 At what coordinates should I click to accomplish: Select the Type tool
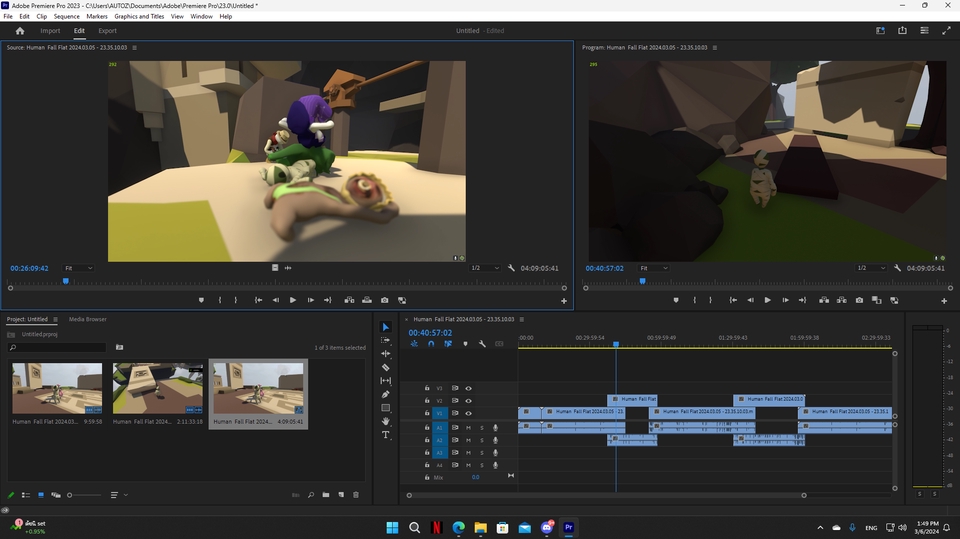[x=386, y=435]
